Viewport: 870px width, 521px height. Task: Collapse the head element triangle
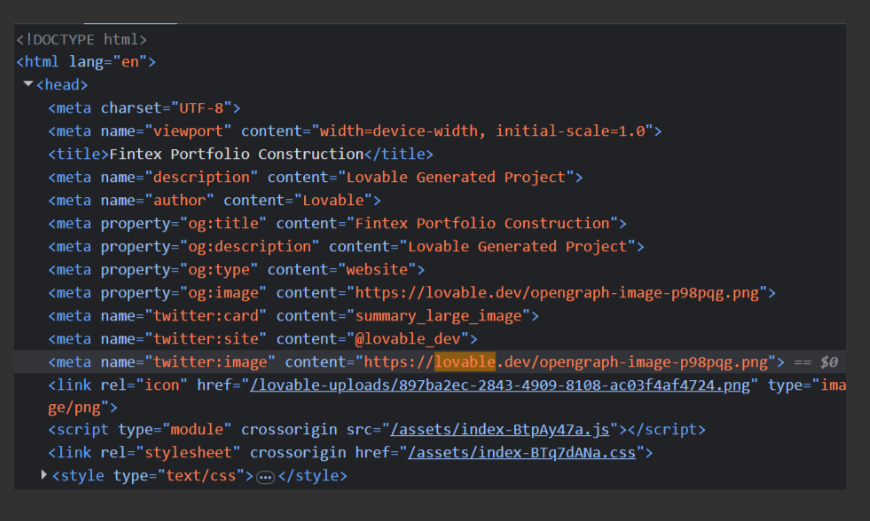(x=29, y=84)
